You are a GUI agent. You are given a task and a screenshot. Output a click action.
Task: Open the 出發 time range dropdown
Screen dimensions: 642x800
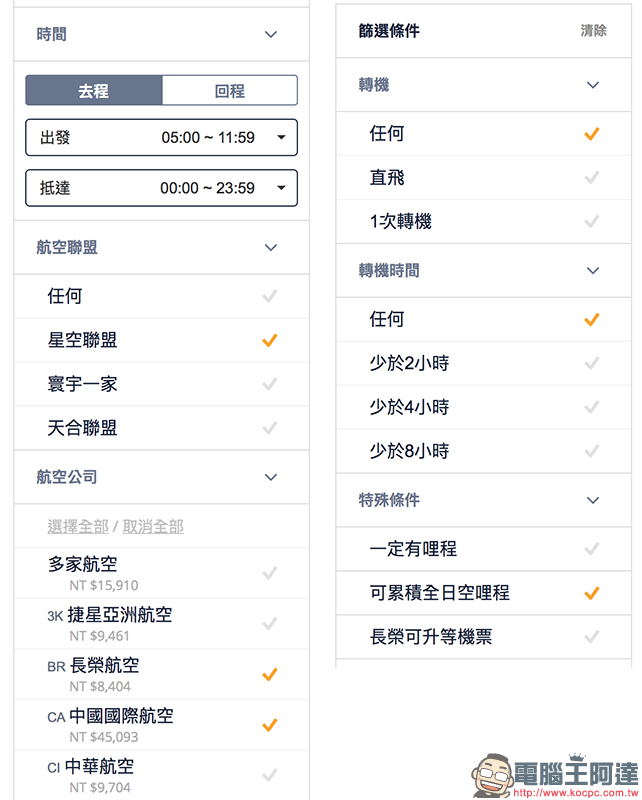click(x=161, y=138)
